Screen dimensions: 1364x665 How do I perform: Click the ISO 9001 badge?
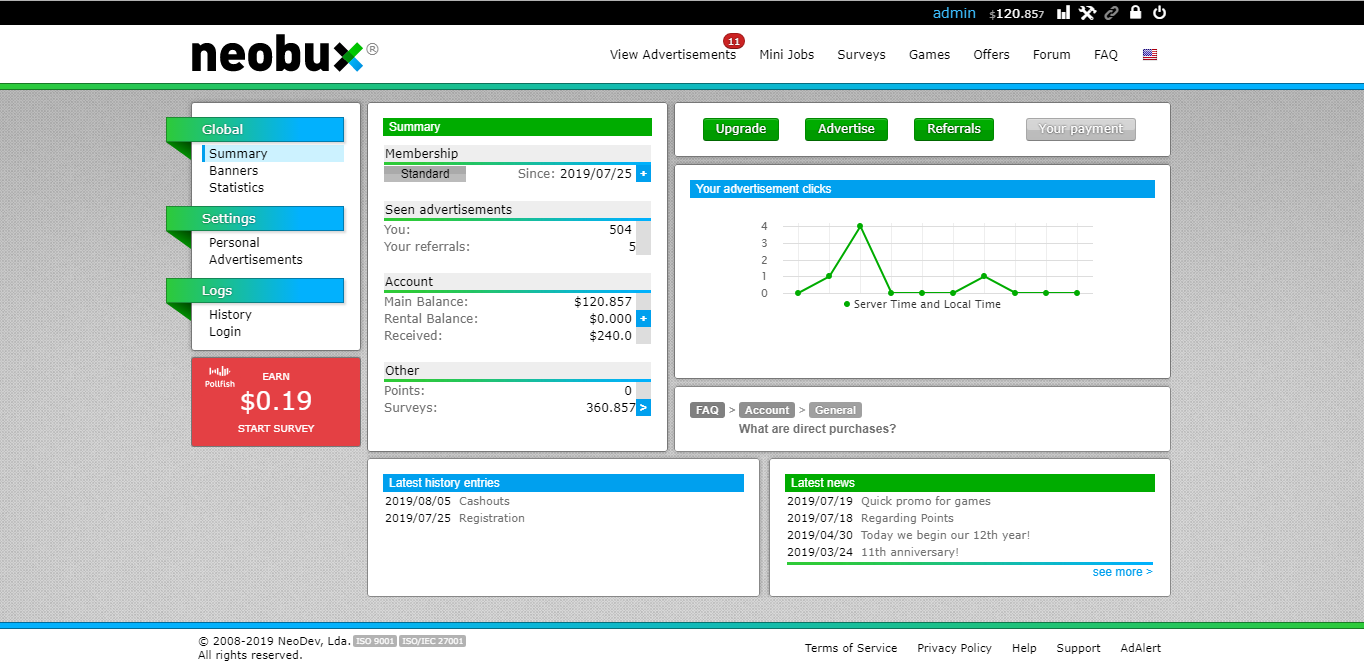[375, 641]
